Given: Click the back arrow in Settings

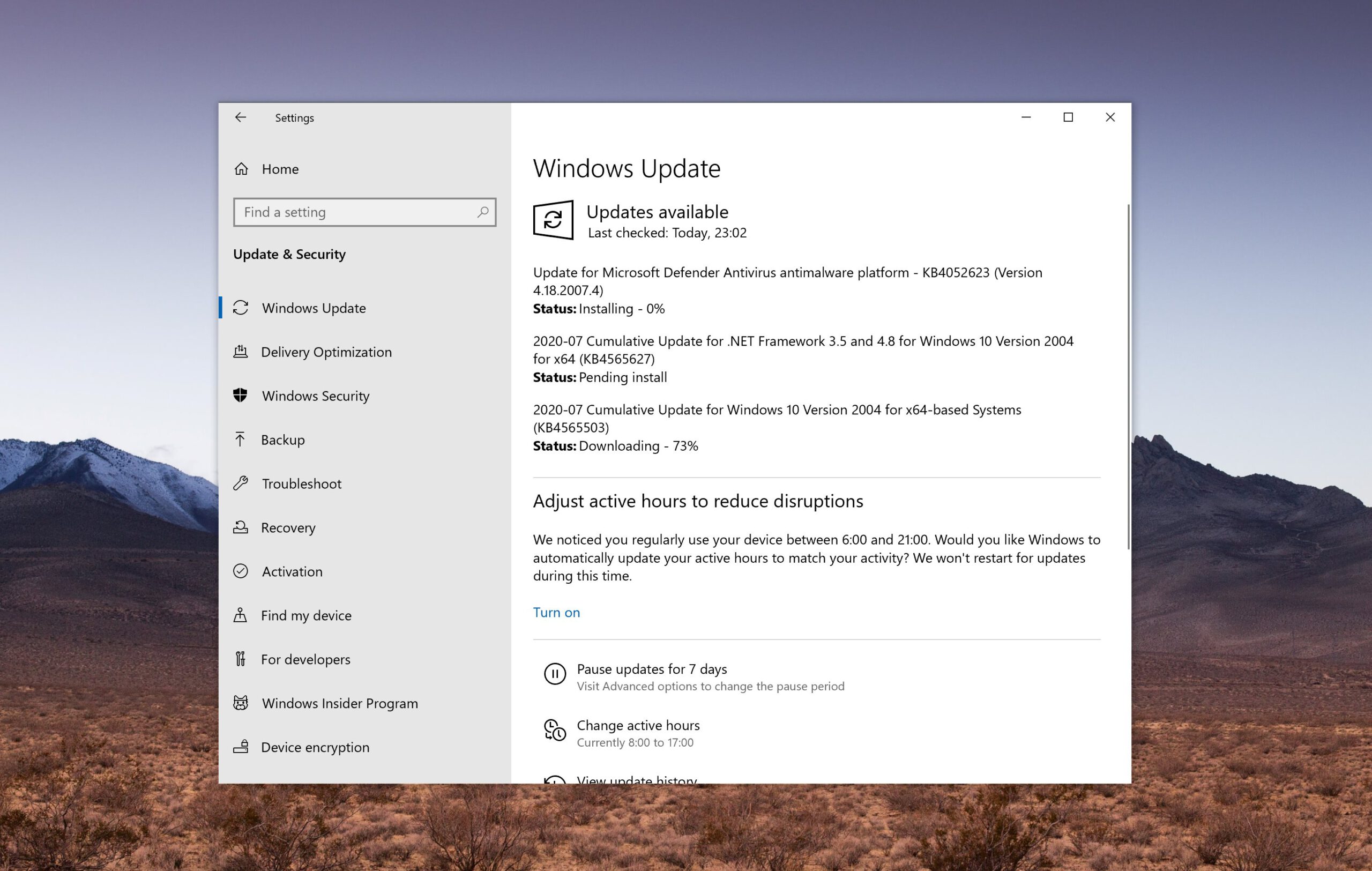Looking at the screenshot, I should pos(241,117).
